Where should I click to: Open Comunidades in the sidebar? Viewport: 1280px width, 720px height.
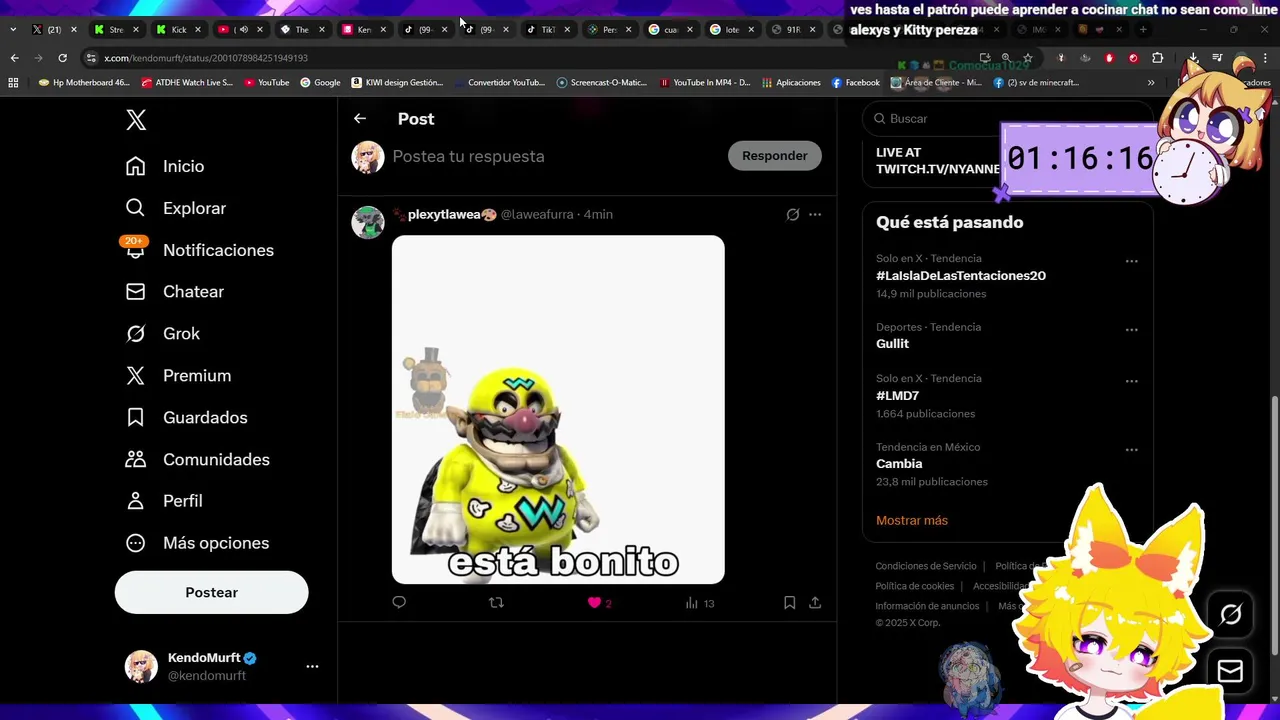197,460
